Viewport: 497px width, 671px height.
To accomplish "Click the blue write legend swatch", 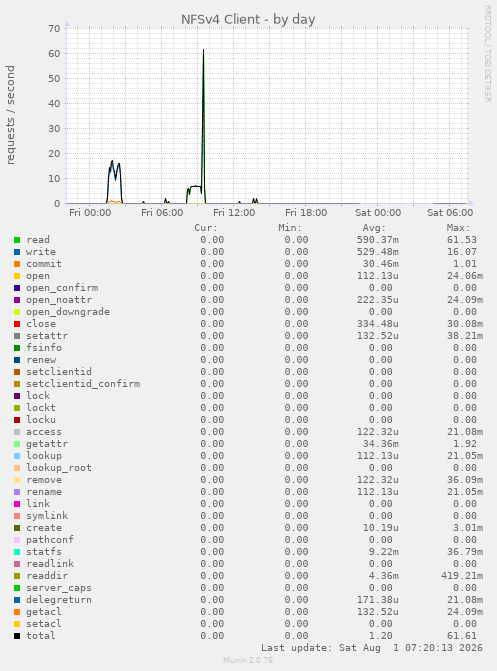I will pyautogui.click(x=17, y=252).
